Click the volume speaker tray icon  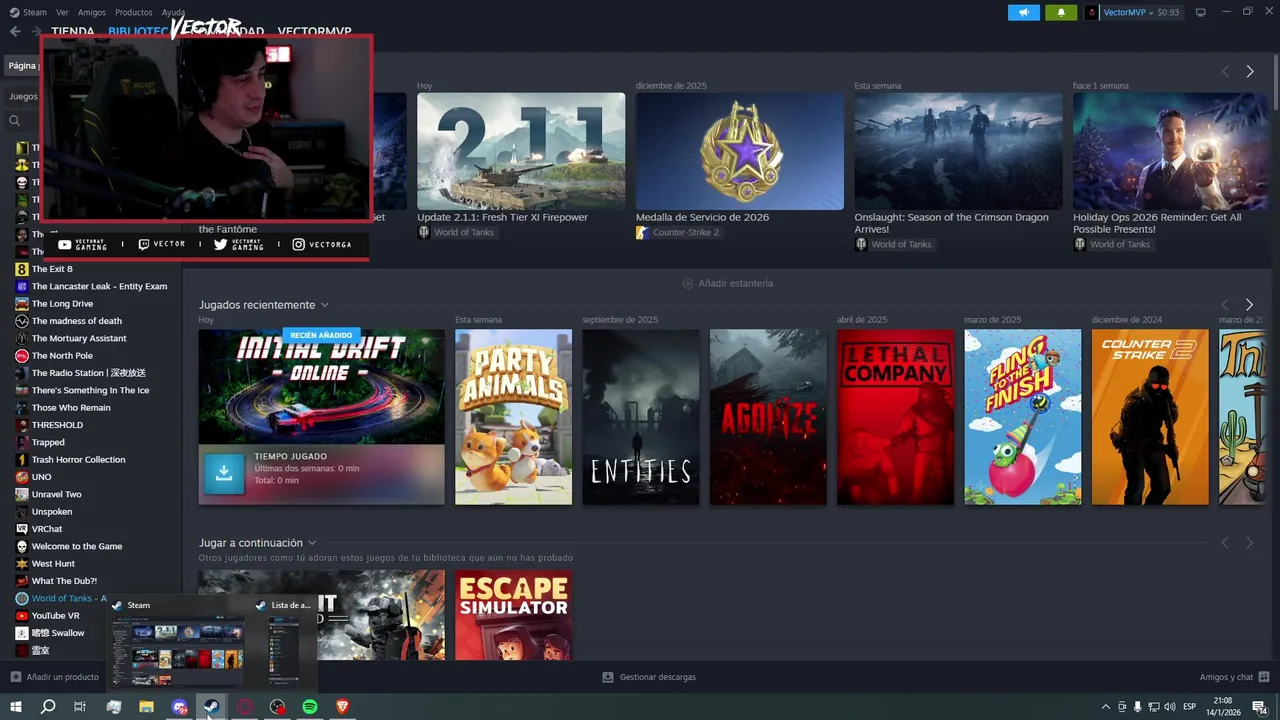[1170, 707]
